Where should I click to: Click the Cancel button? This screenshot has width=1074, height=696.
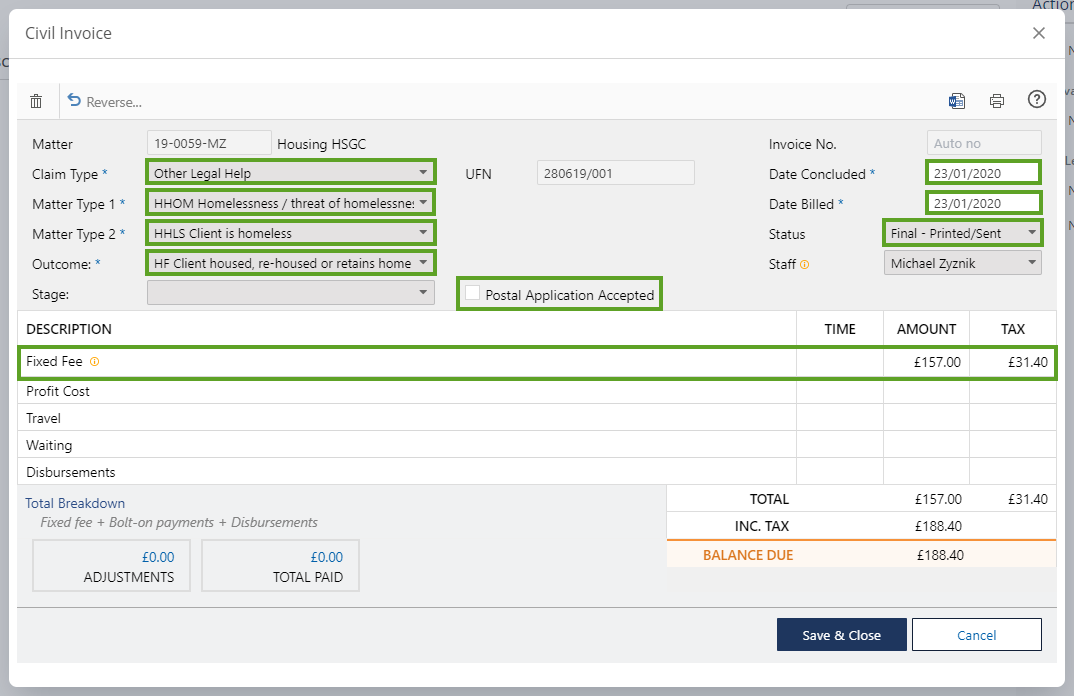click(x=976, y=635)
